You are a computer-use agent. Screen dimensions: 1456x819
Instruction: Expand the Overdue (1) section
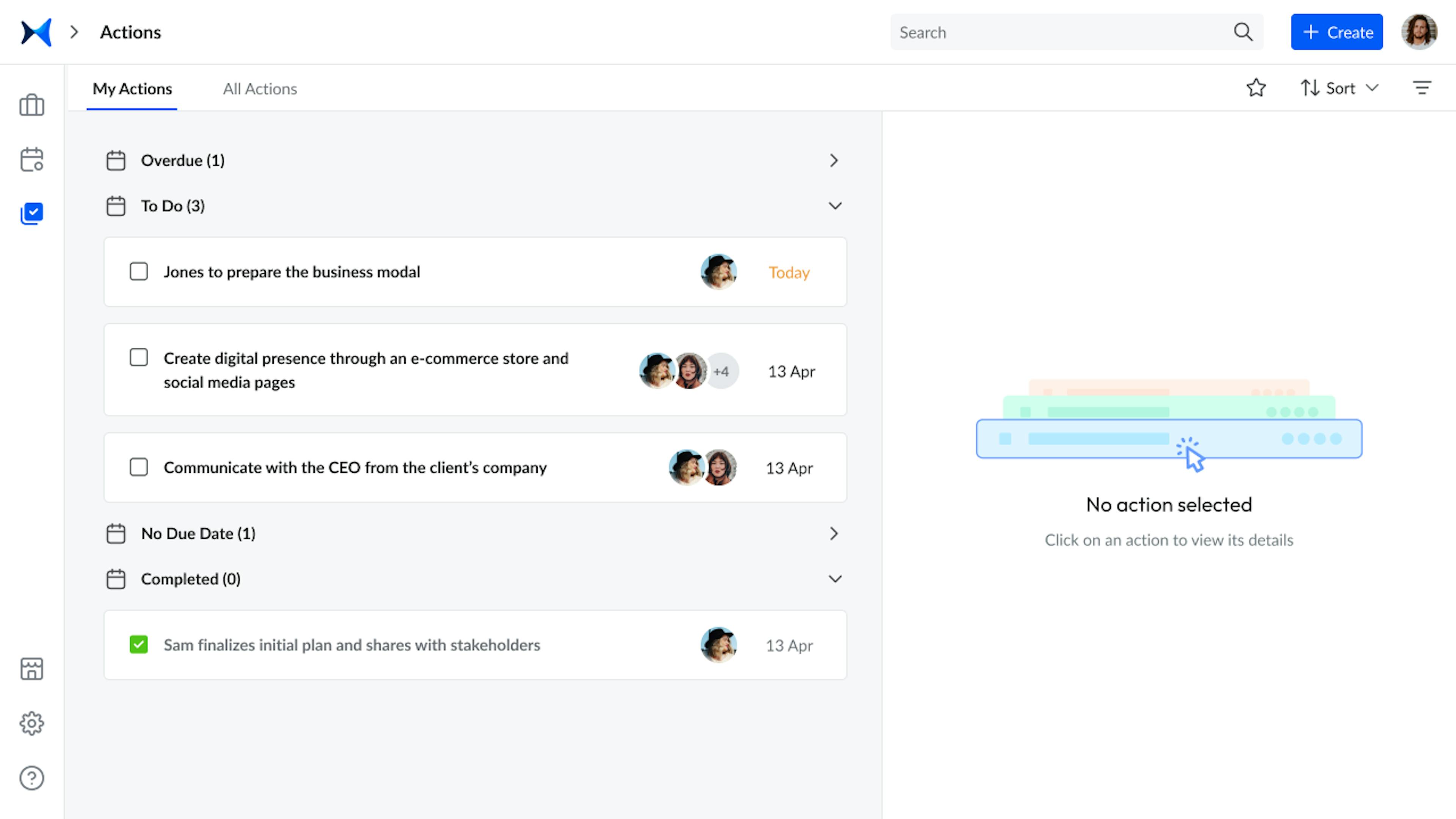tap(833, 160)
